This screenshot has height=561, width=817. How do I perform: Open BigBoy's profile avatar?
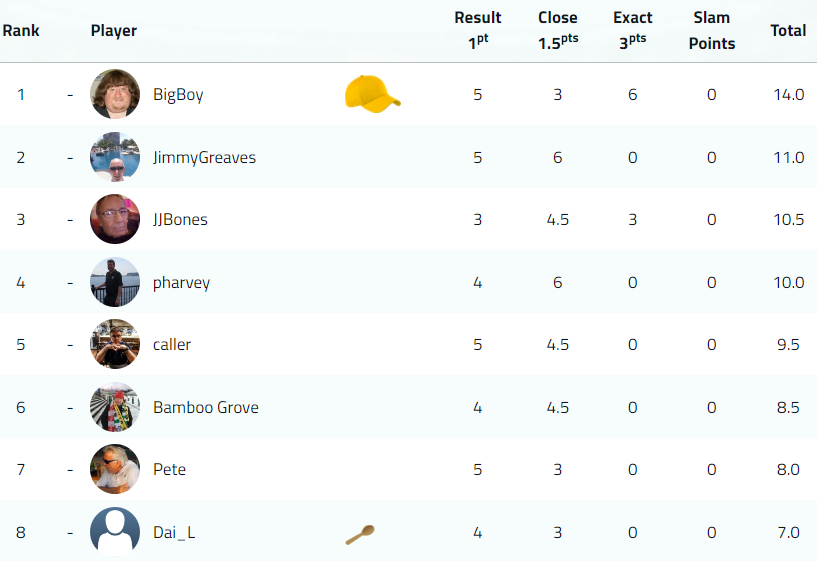[x=115, y=94]
